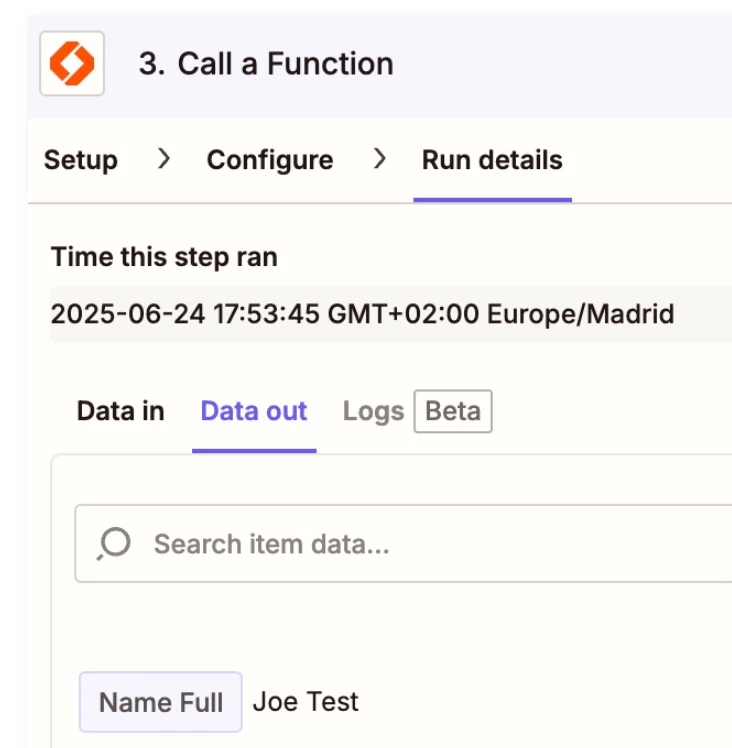Screen dimensions: 732x748
Task: Click the Name Full field label chip
Action: tap(161, 702)
